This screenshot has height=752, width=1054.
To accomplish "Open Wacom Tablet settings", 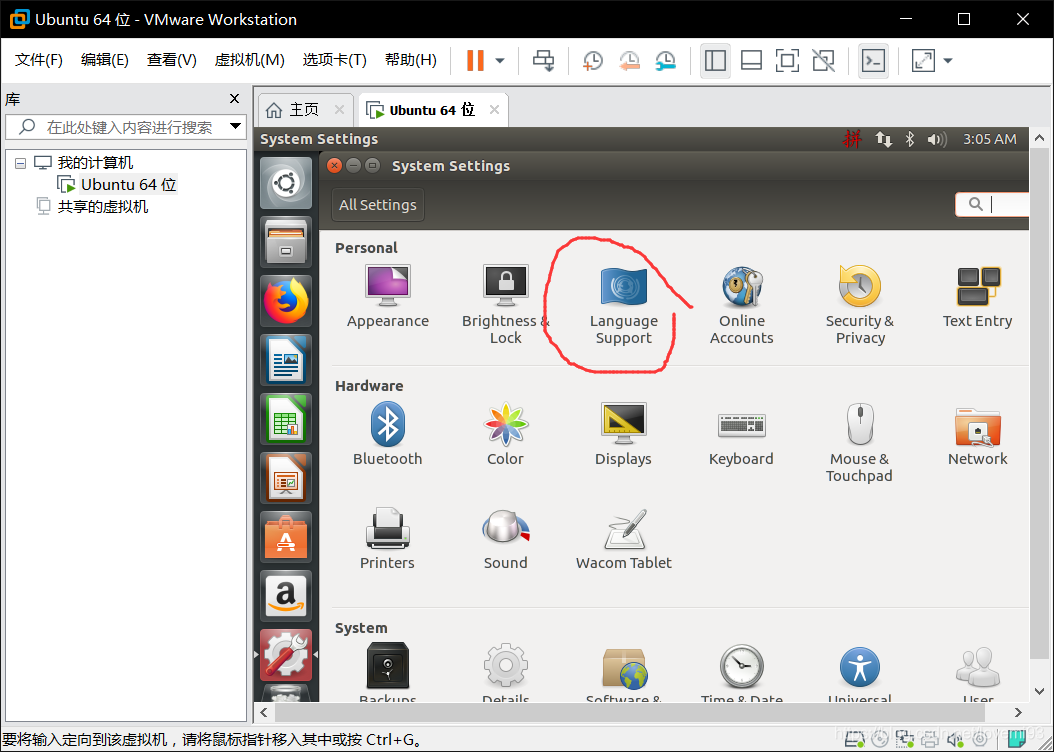I will click(x=623, y=538).
